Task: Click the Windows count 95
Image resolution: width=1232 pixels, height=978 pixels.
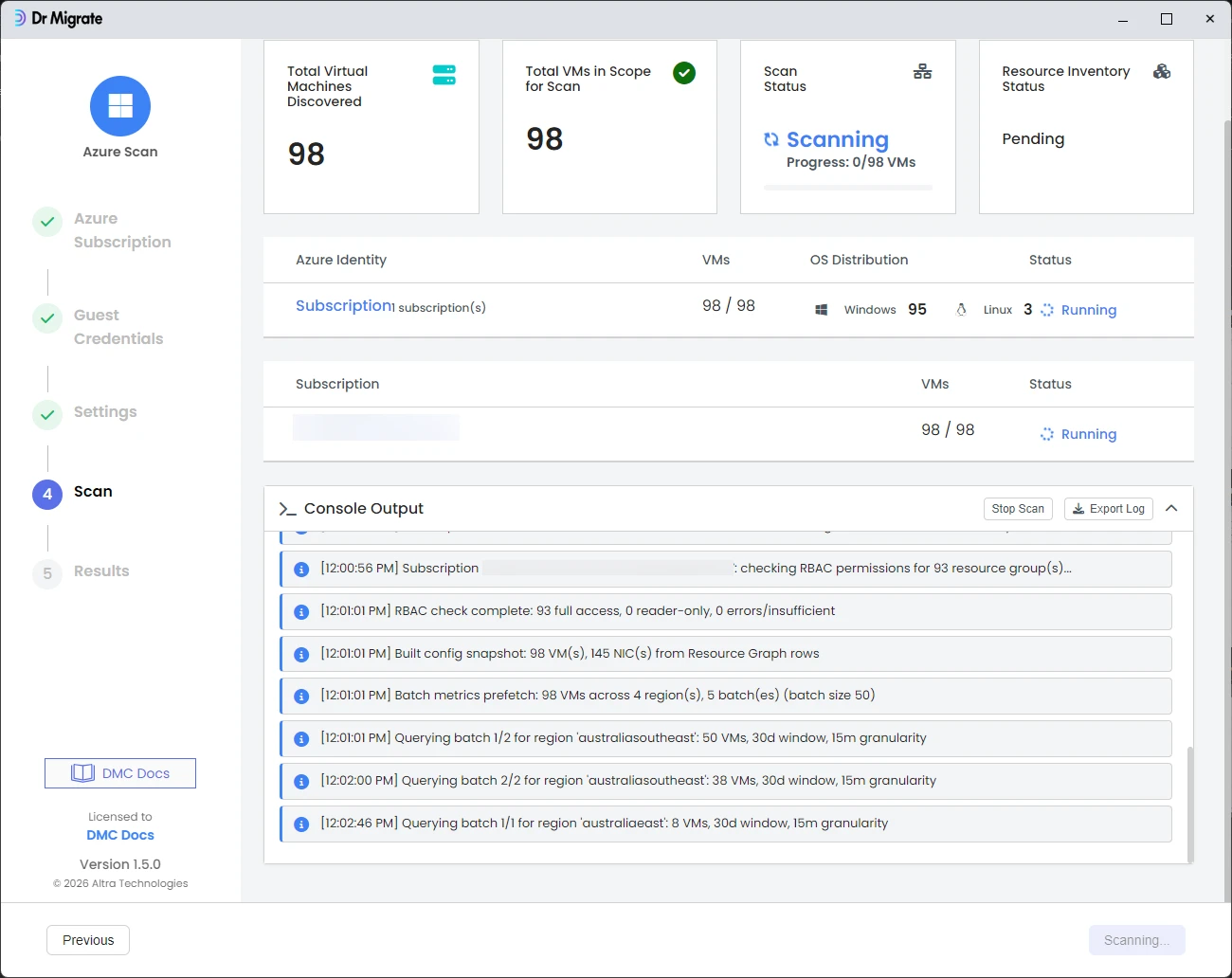Action: pyautogui.click(x=917, y=309)
